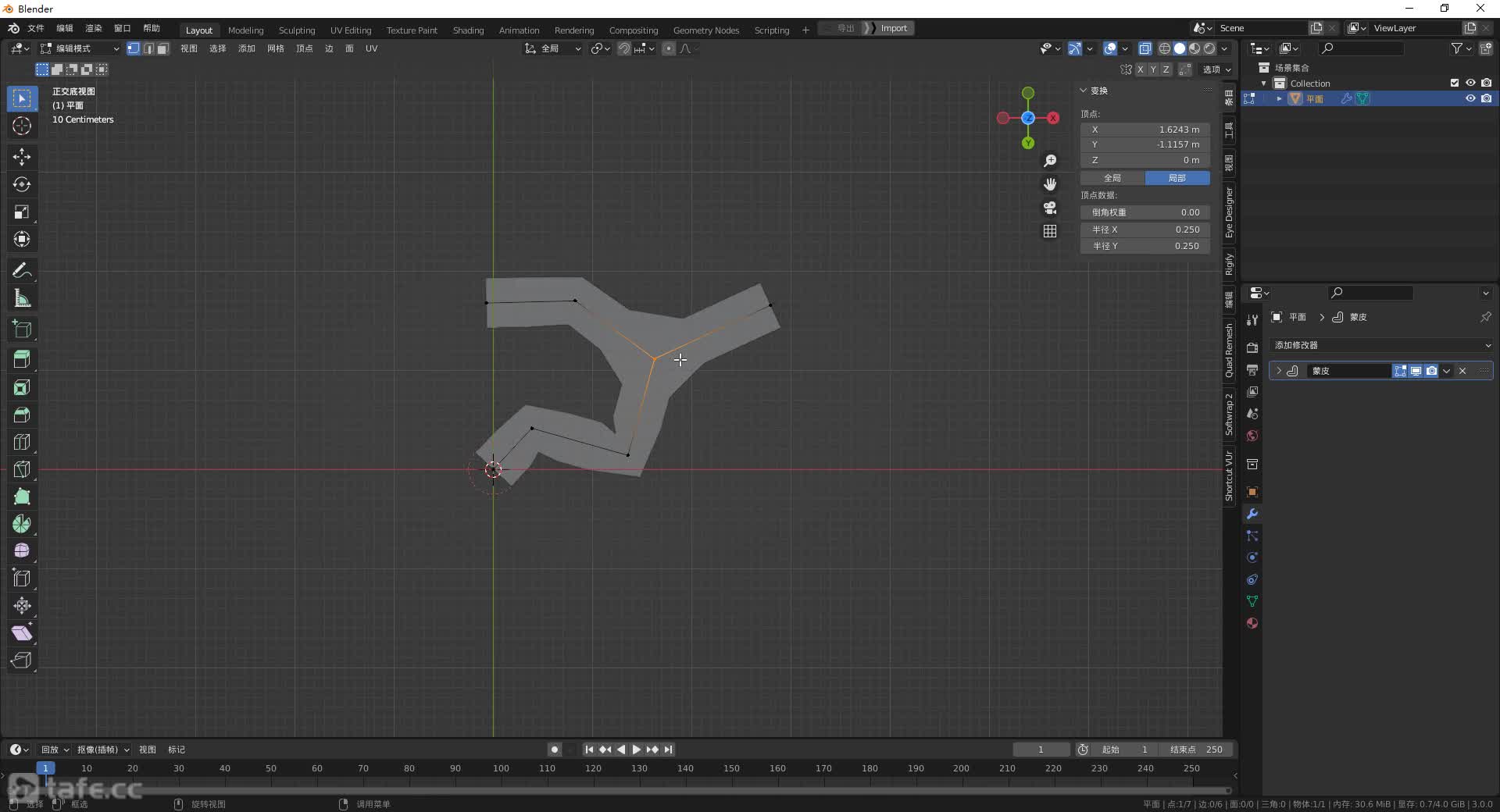Remove the 蒙皮 modifier
Image resolution: width=1500 pixels, height=812 pixels.
(x=1462, y=371)
